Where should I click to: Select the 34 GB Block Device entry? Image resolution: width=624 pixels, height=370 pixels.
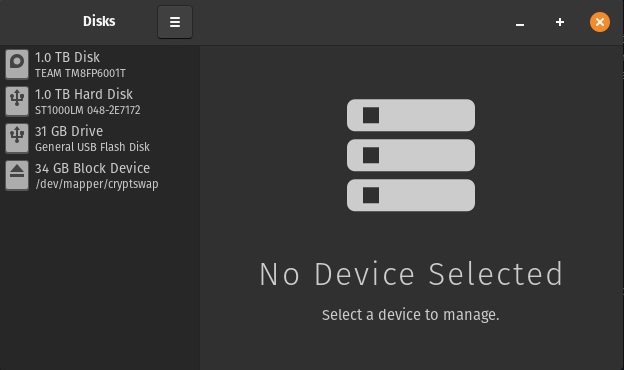[99, 175]
